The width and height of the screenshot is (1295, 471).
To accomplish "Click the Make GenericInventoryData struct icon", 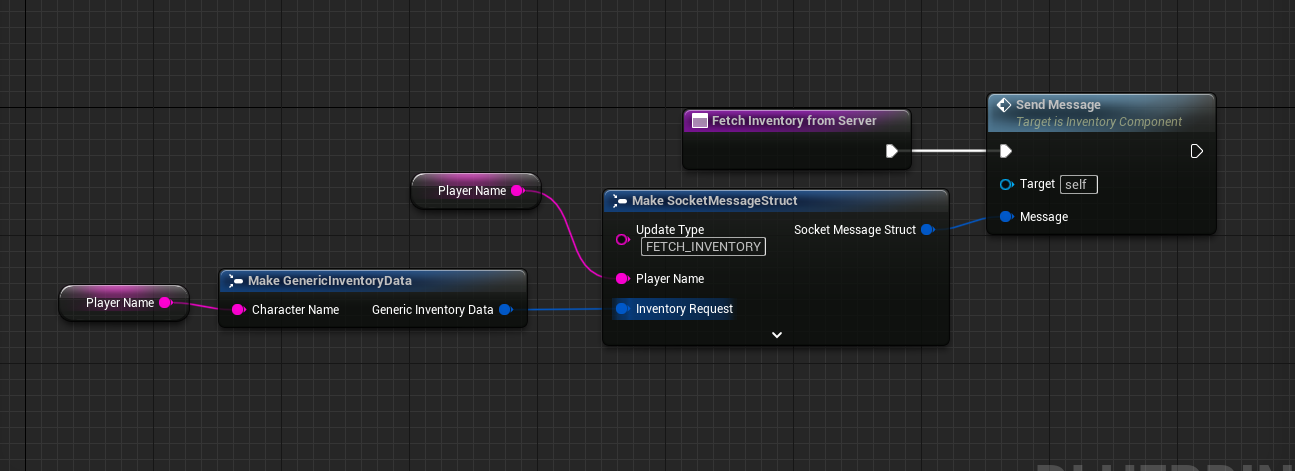I will (x=236, y=280).
